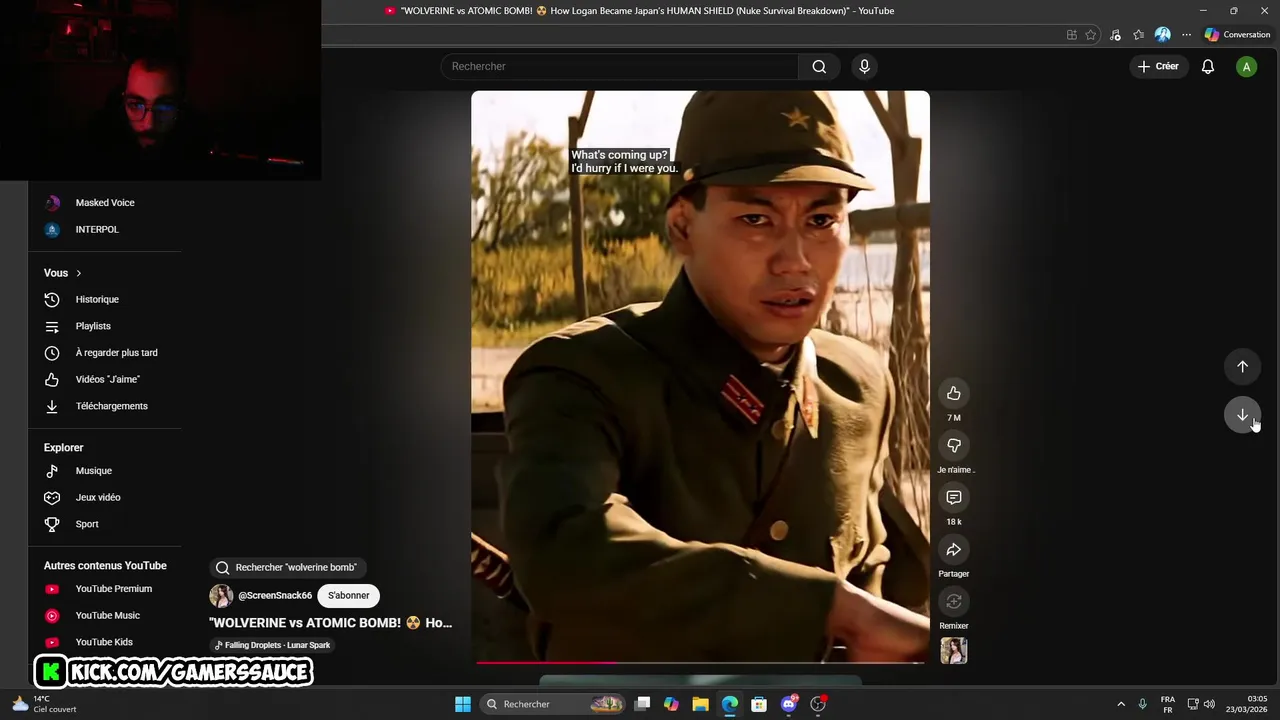Open Vidéos "J'aime" in the sidebar
Viewport: 1280px width, 720px height.
click(105, 379)
